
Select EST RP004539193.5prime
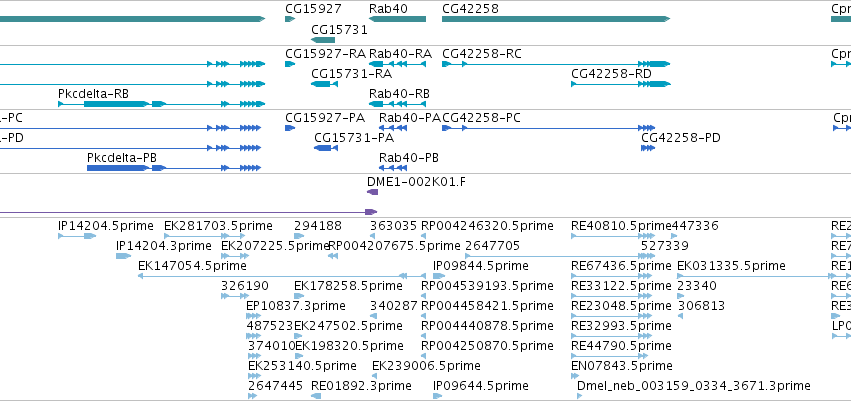423,296
